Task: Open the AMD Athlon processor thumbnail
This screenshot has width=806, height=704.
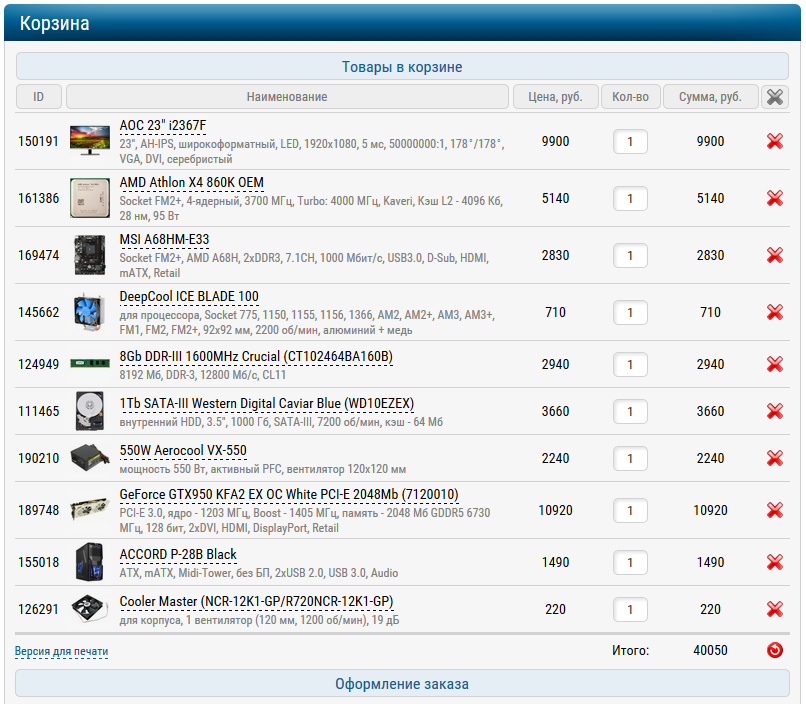Action: coord(90,198)
